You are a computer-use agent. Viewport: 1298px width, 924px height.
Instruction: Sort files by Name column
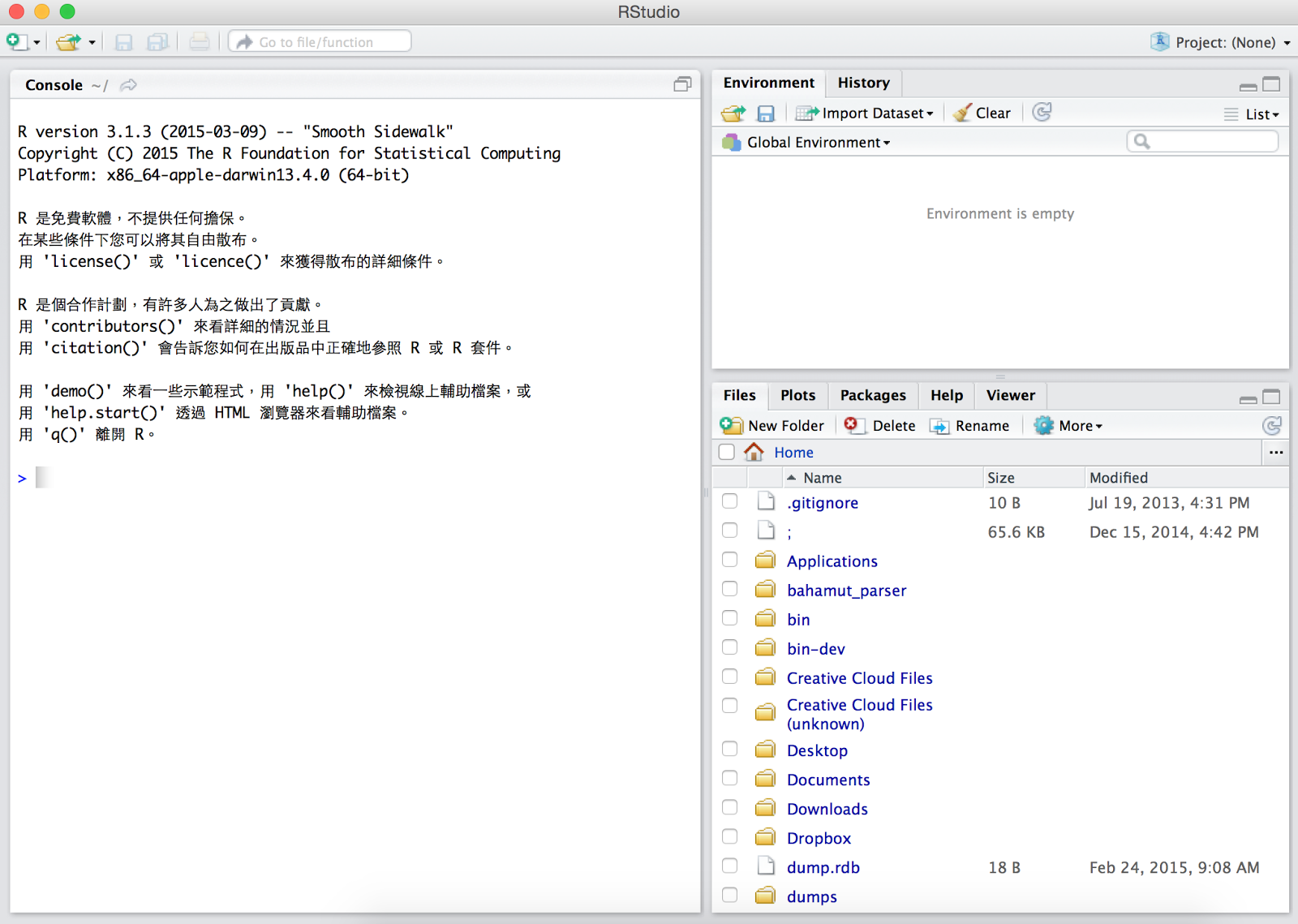coord(883,478)
